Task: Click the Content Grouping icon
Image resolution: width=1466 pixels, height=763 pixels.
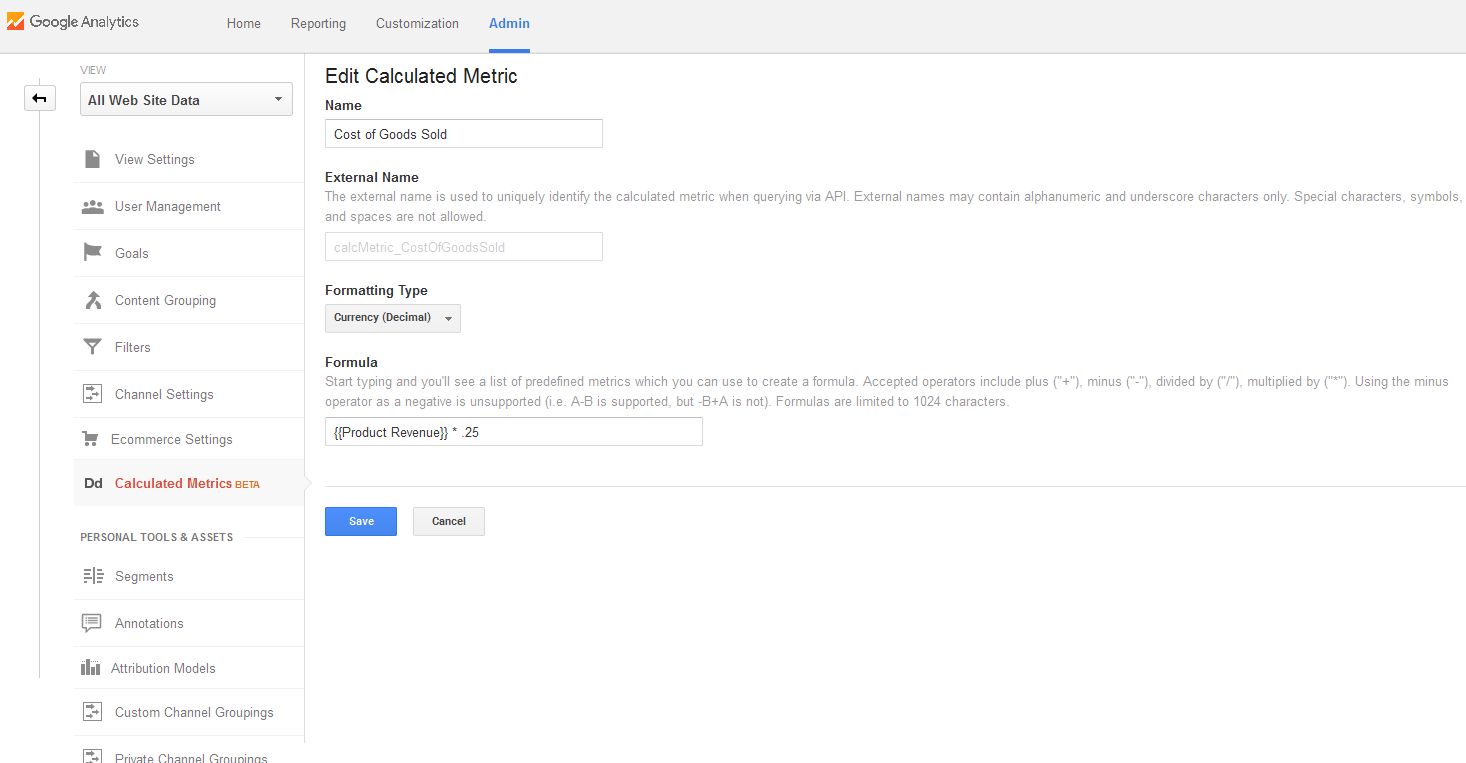Action: [92, 300]
